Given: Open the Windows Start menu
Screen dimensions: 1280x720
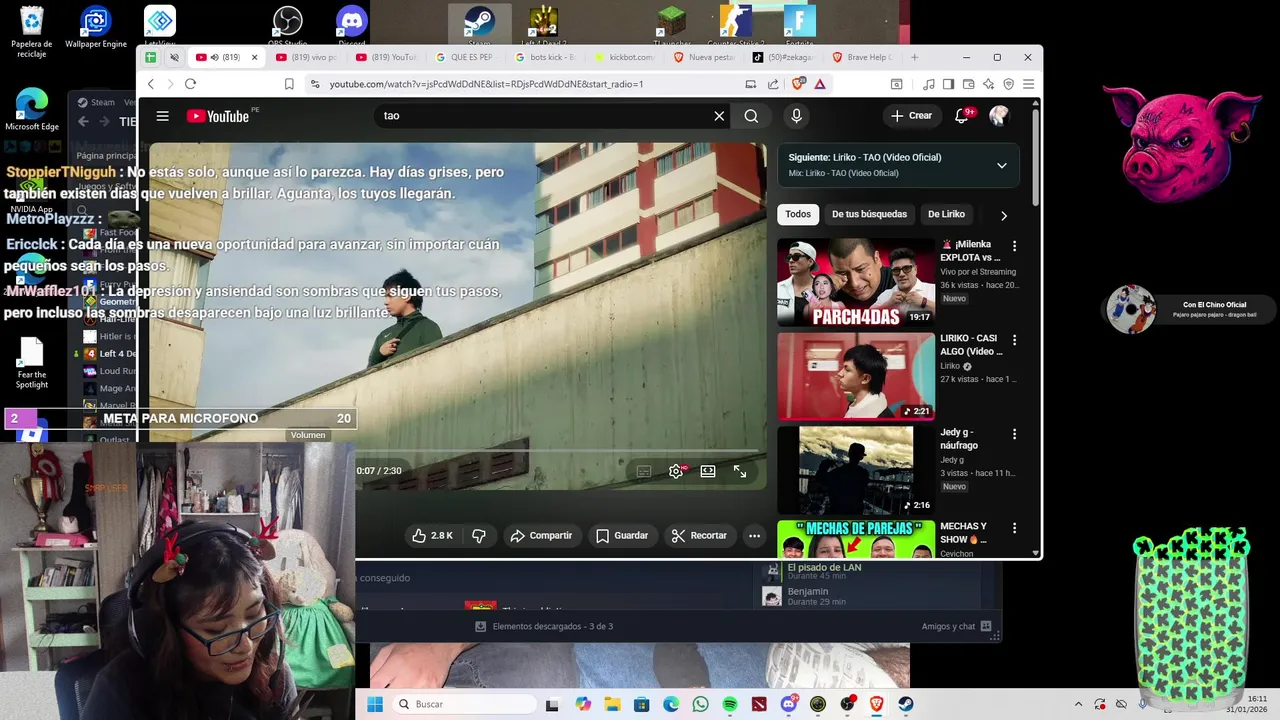Looking at the screenshot, I should click(374, 704).
